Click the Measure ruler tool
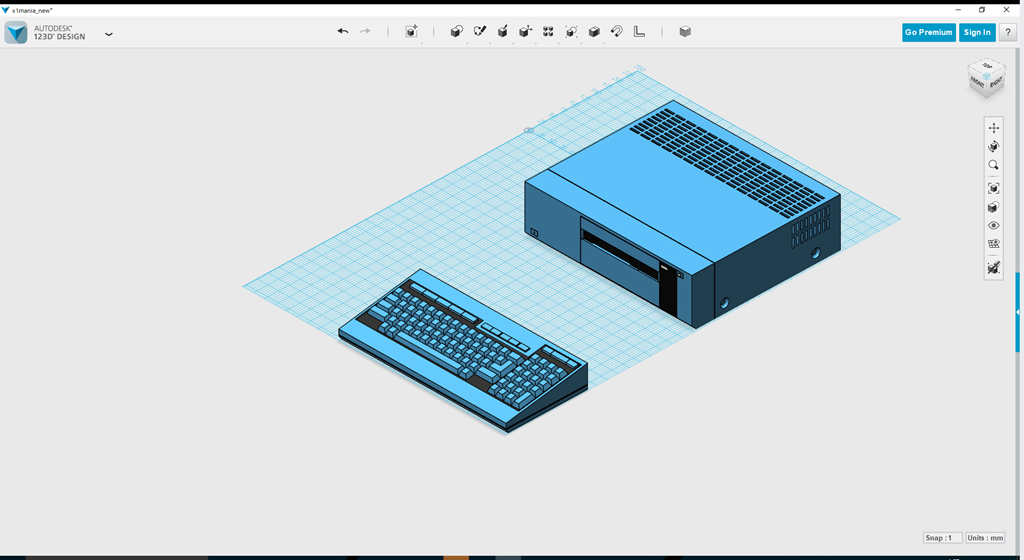The width and height of the screenshot is (1024, 560). coord(640,32)
